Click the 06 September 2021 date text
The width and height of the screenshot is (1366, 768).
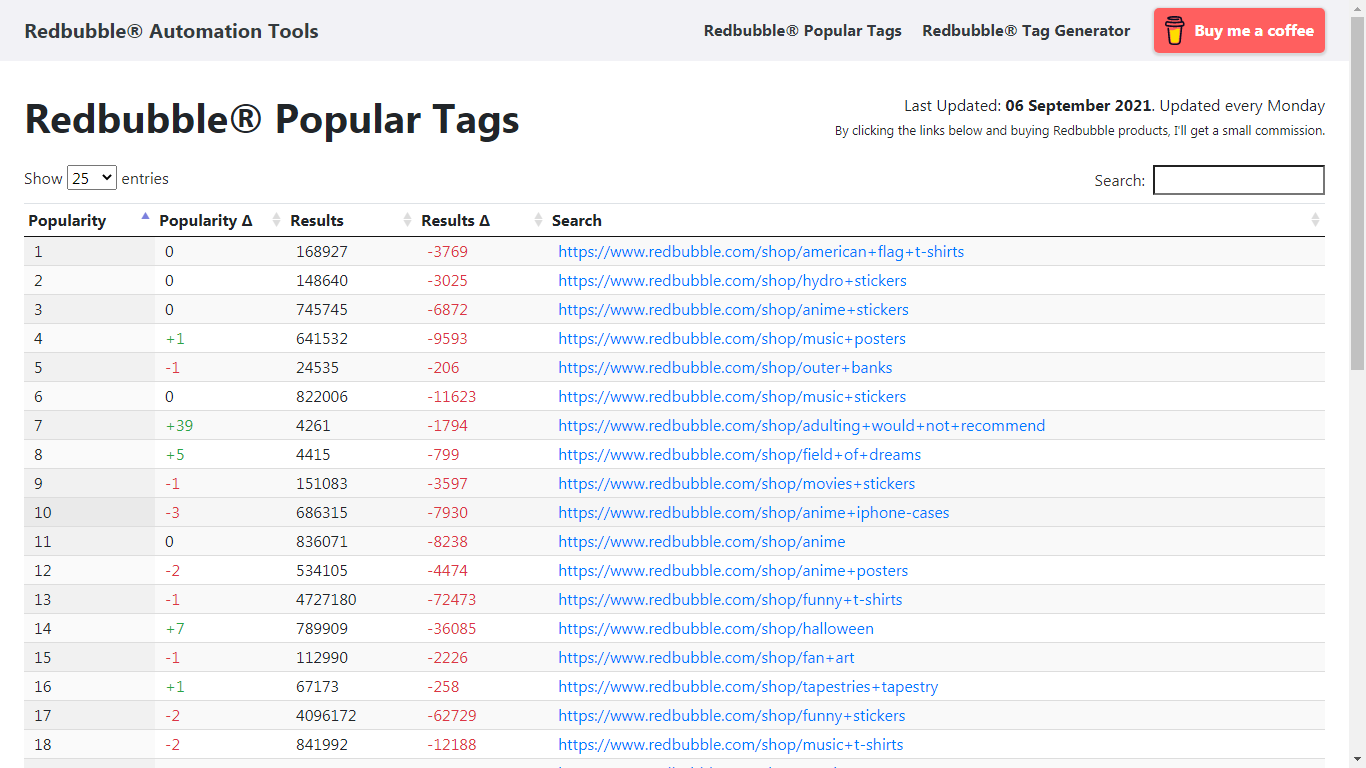pos(1078,106)
